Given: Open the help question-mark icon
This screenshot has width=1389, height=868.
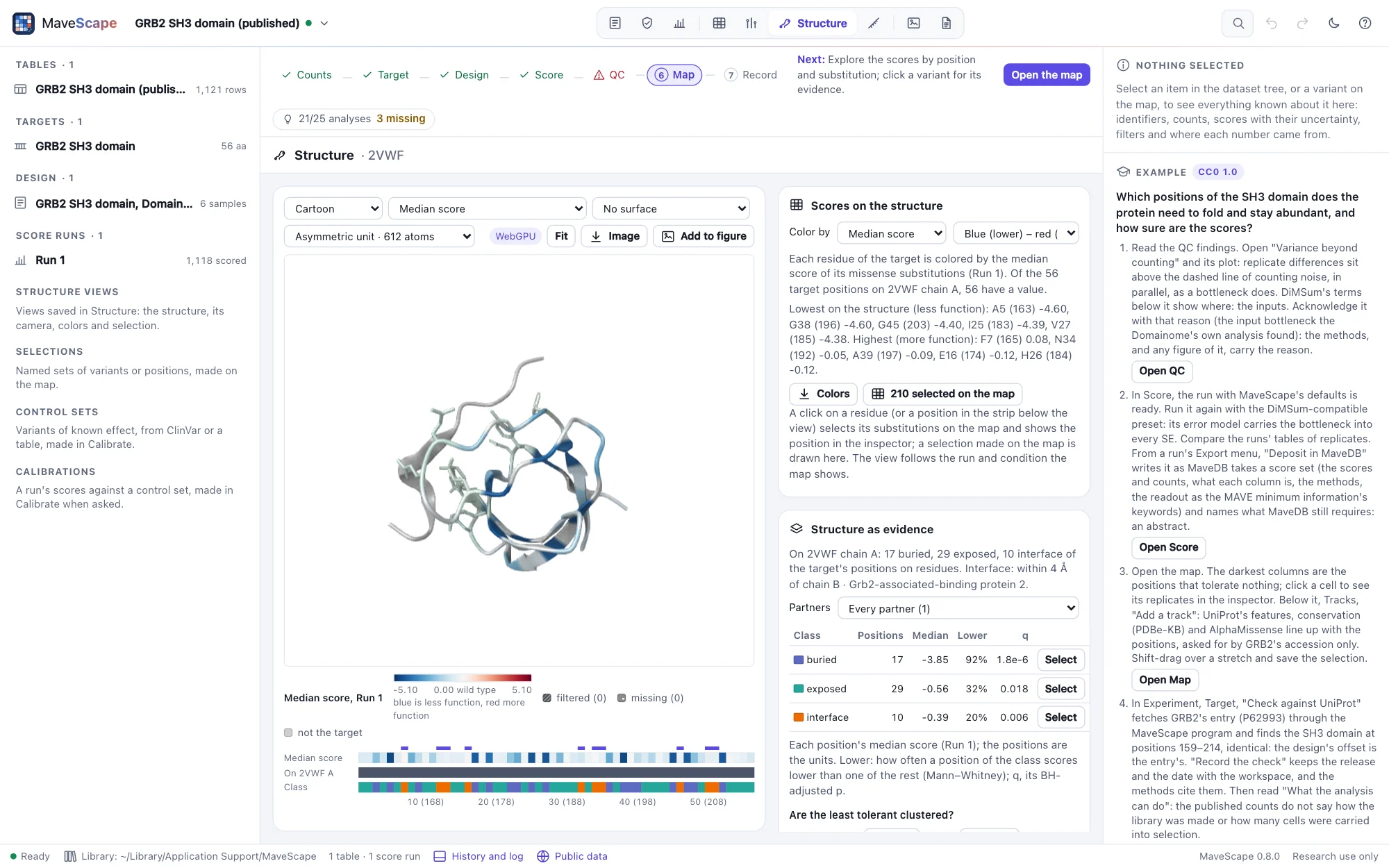Looking at the screenshot, I should pos(1365,23).
